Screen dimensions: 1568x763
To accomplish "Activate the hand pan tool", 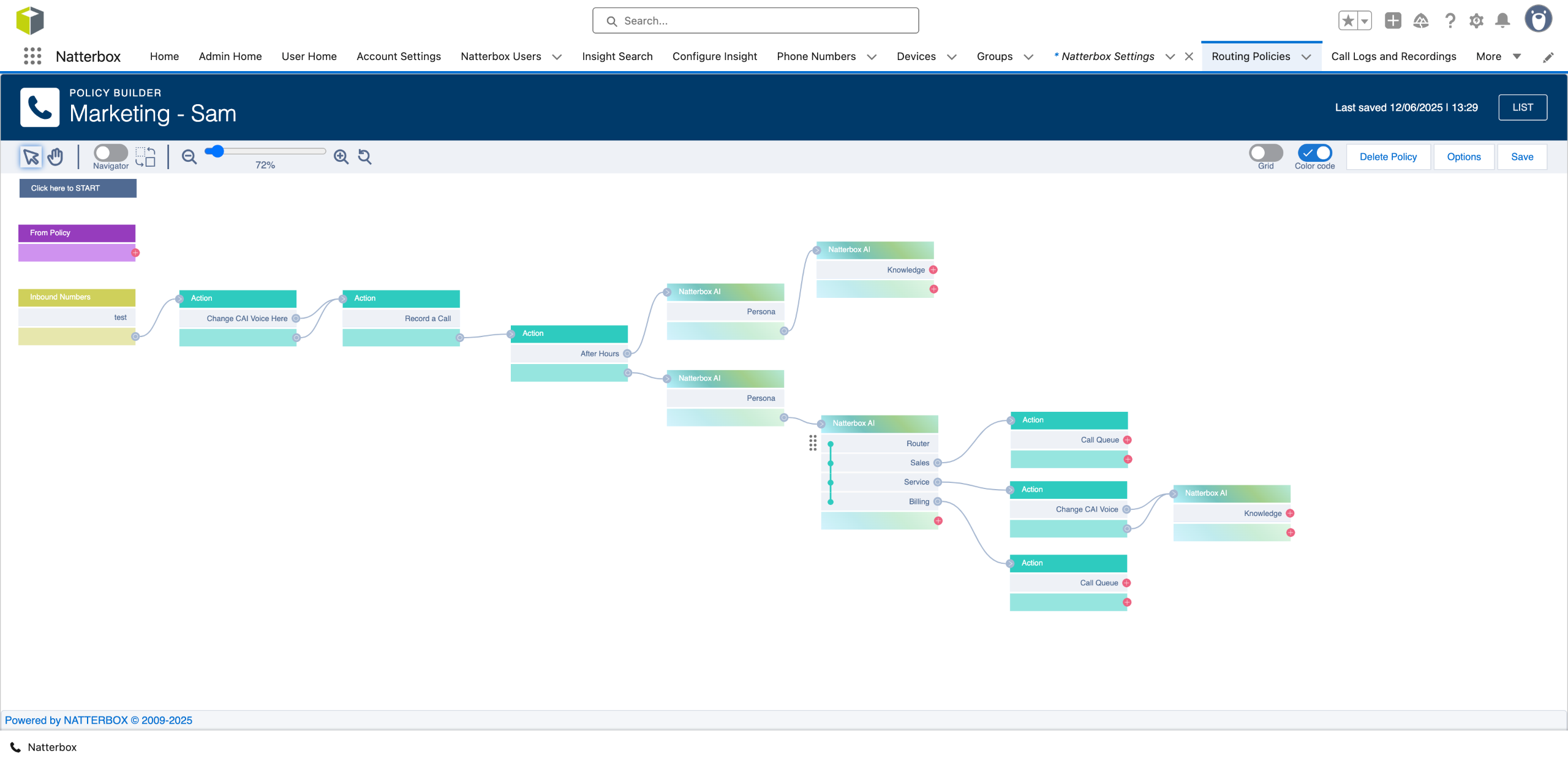I will 56,157.
